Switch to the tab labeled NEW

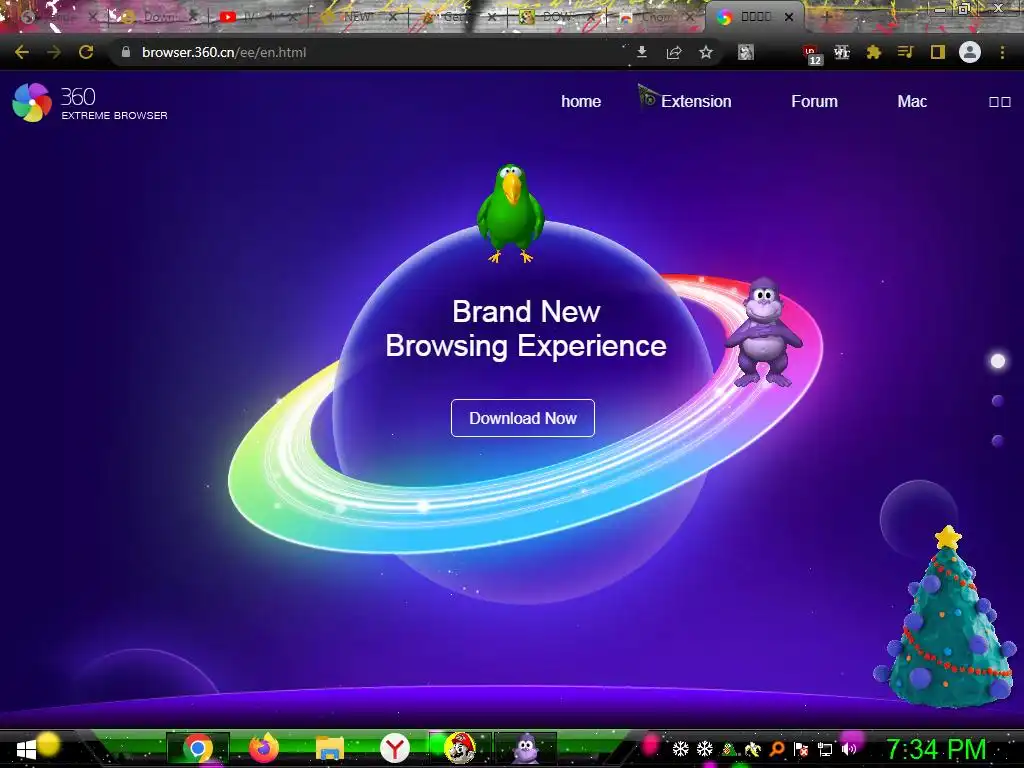coord(357,17)
